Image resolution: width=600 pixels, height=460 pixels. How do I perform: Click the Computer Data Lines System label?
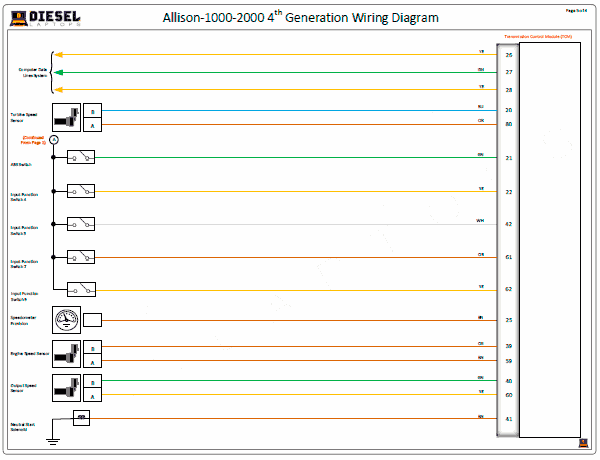33,72
